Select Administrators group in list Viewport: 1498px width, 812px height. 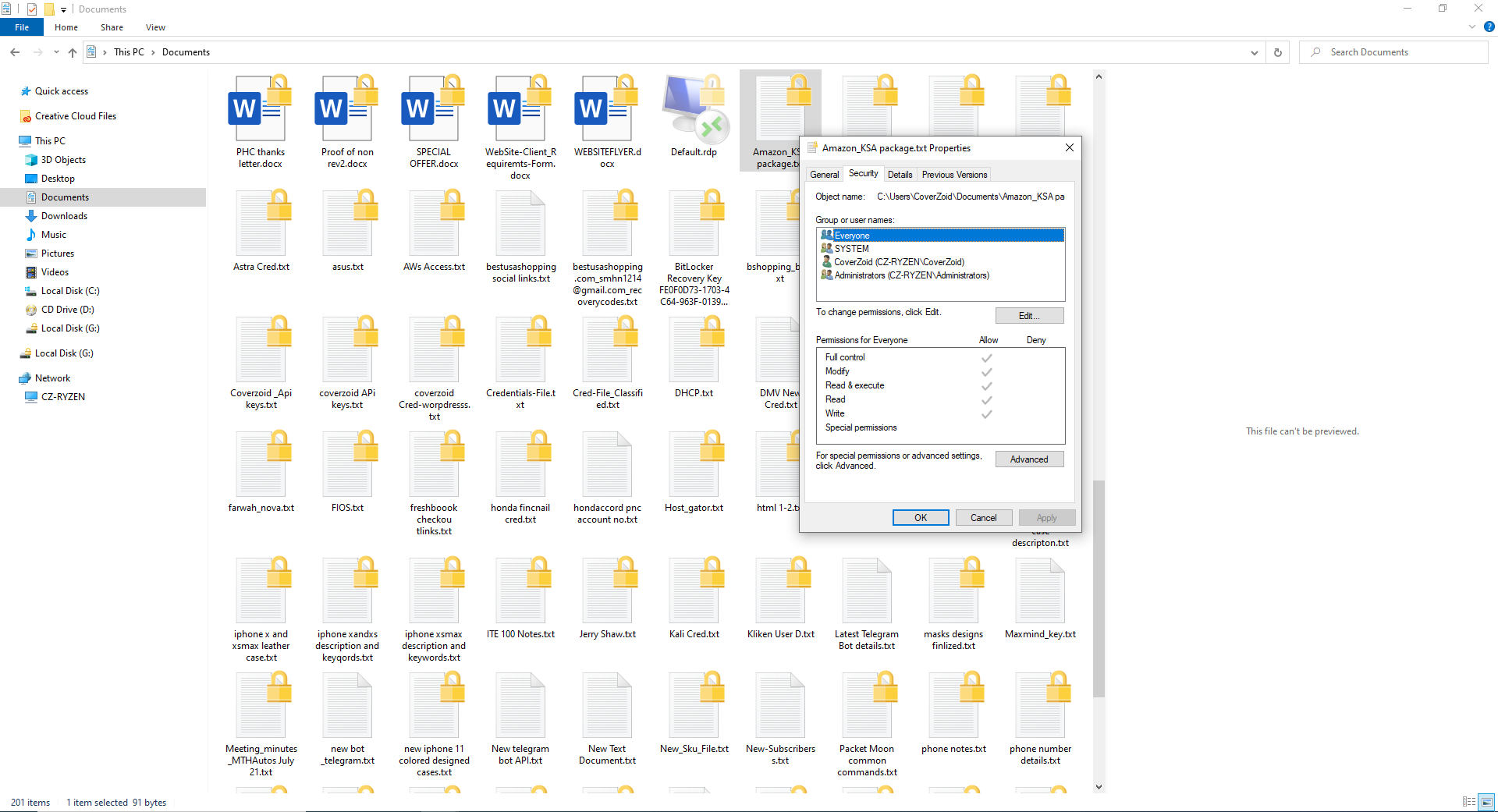point(941,275)
